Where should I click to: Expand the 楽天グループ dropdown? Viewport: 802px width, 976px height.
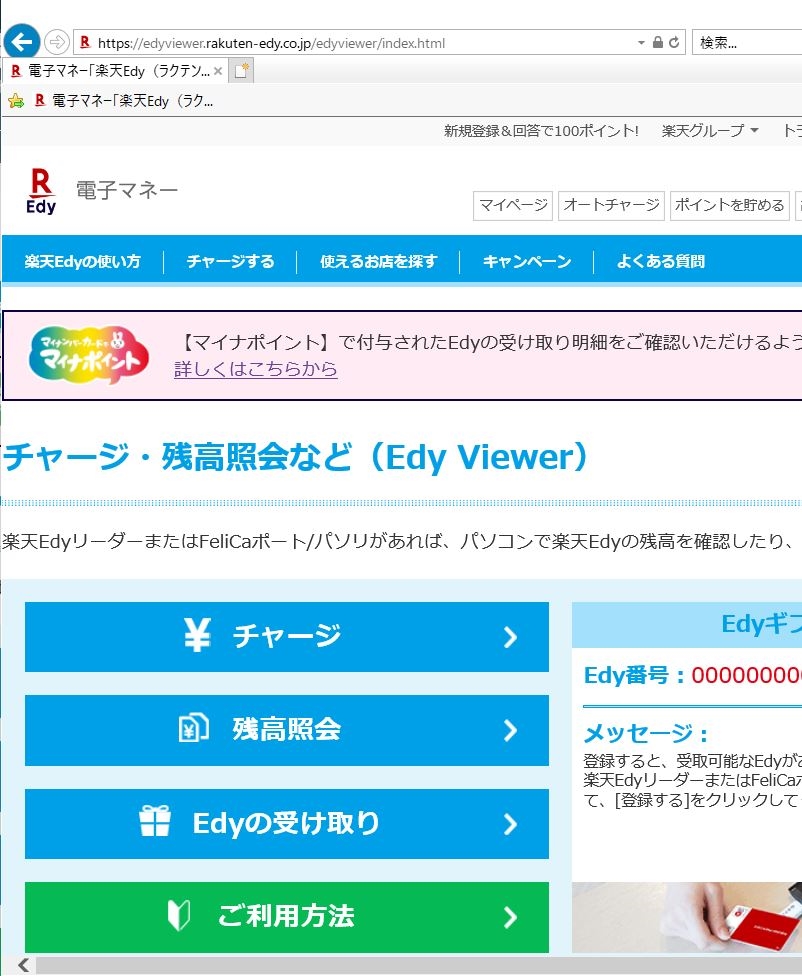pos(710,131)
